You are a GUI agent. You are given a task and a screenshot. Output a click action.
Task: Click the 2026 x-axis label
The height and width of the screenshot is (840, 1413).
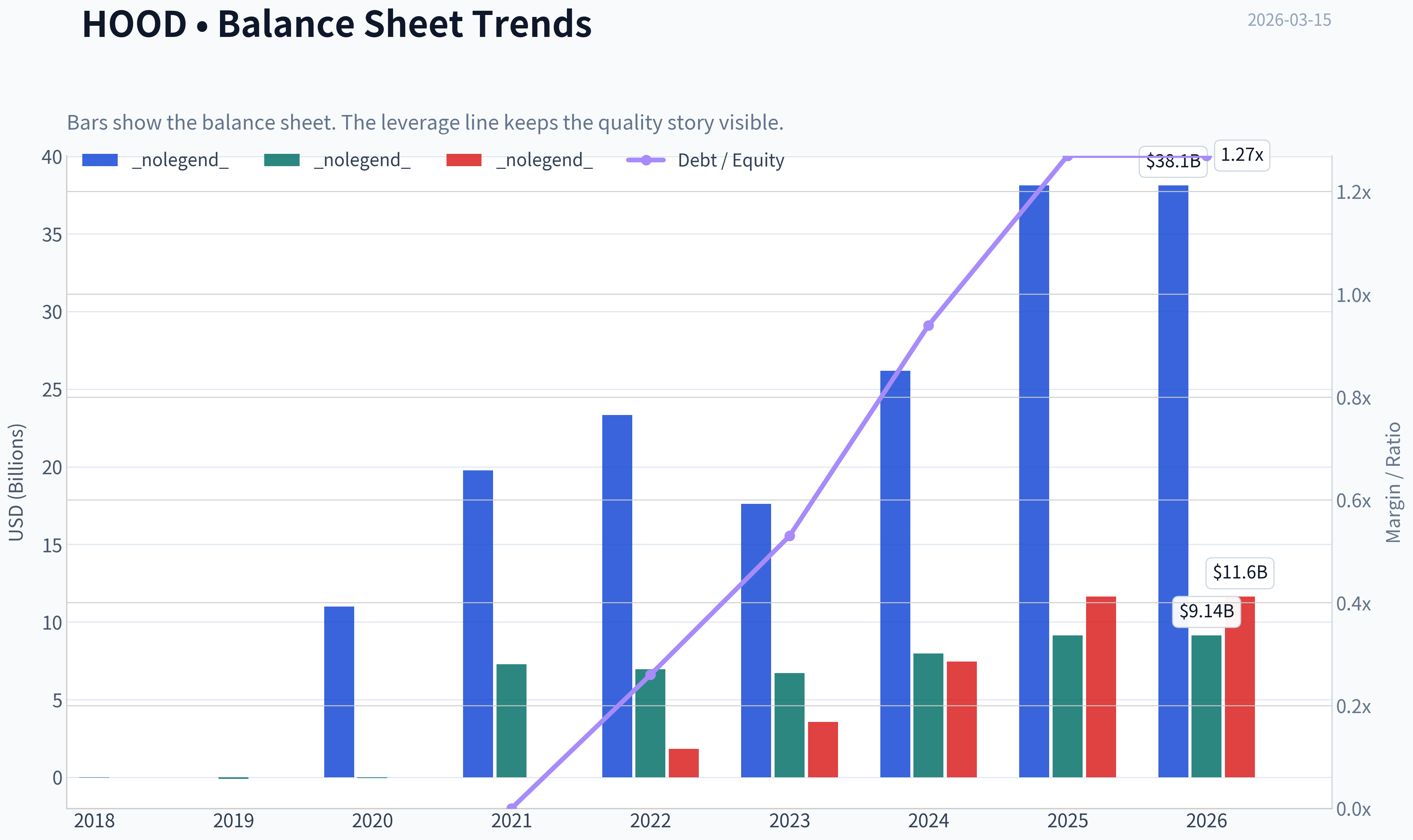point(1206,821)
